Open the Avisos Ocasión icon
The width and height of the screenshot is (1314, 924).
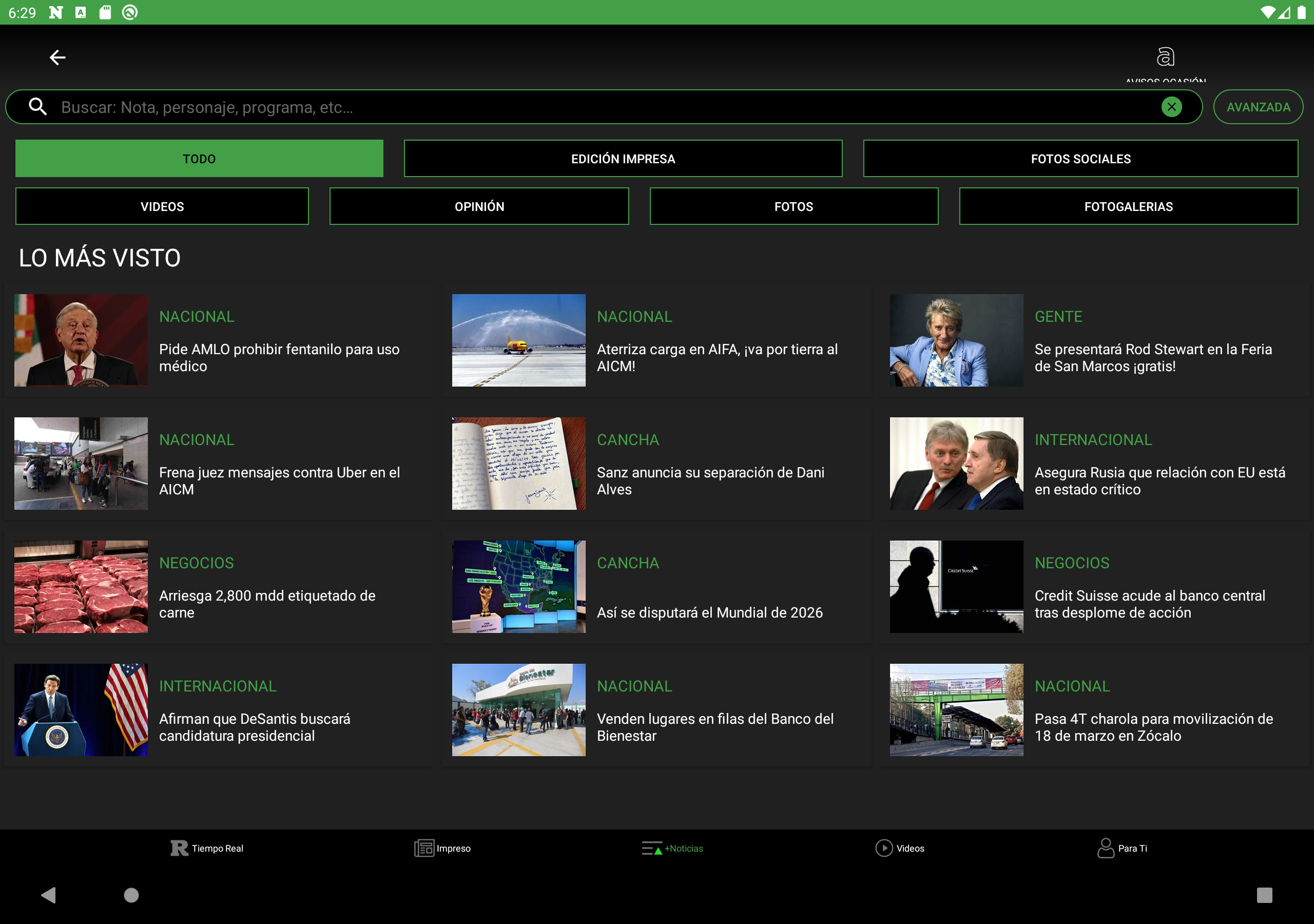[1165, 57]
